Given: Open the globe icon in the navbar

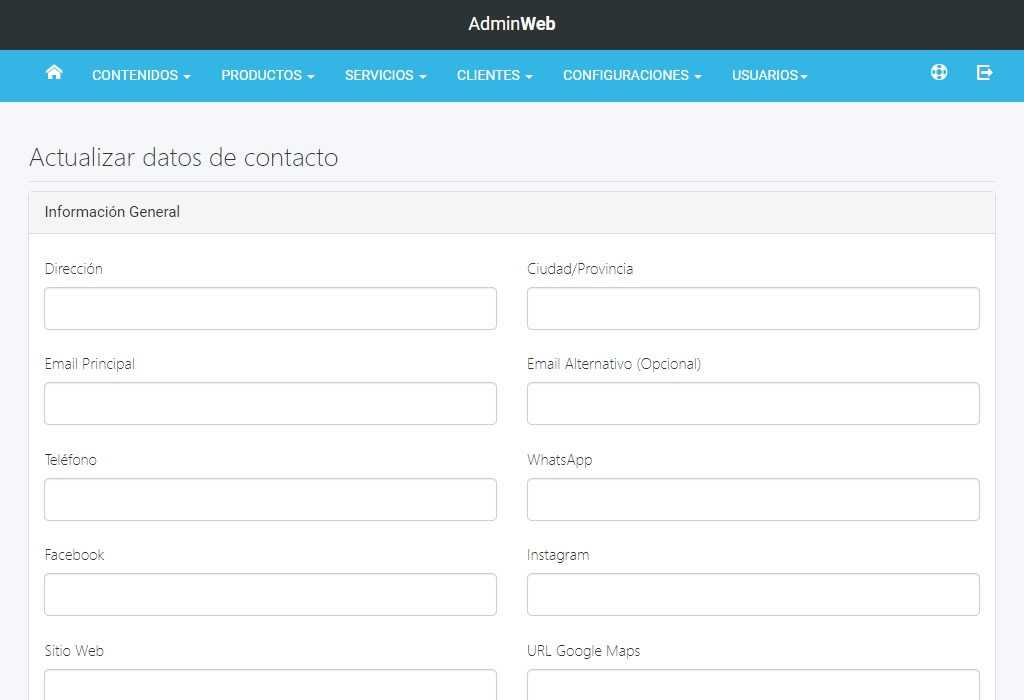Looking at the screenshot, I should (x=939, y=72).
